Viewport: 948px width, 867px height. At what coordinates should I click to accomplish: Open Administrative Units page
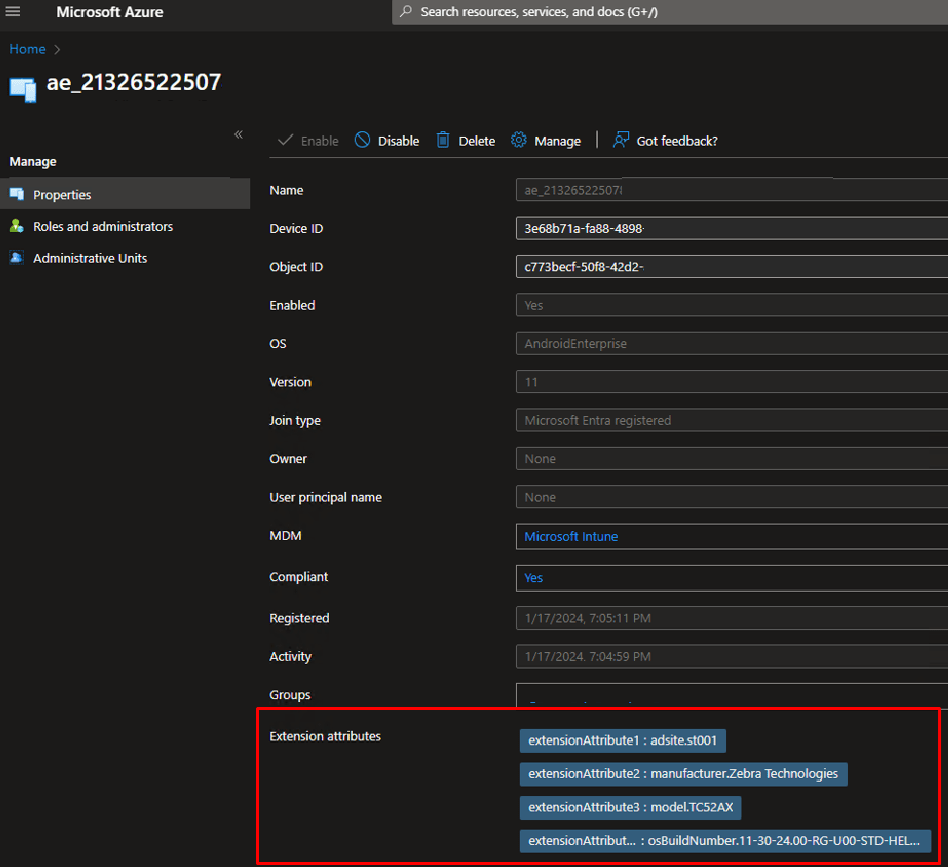pos(90,258)
